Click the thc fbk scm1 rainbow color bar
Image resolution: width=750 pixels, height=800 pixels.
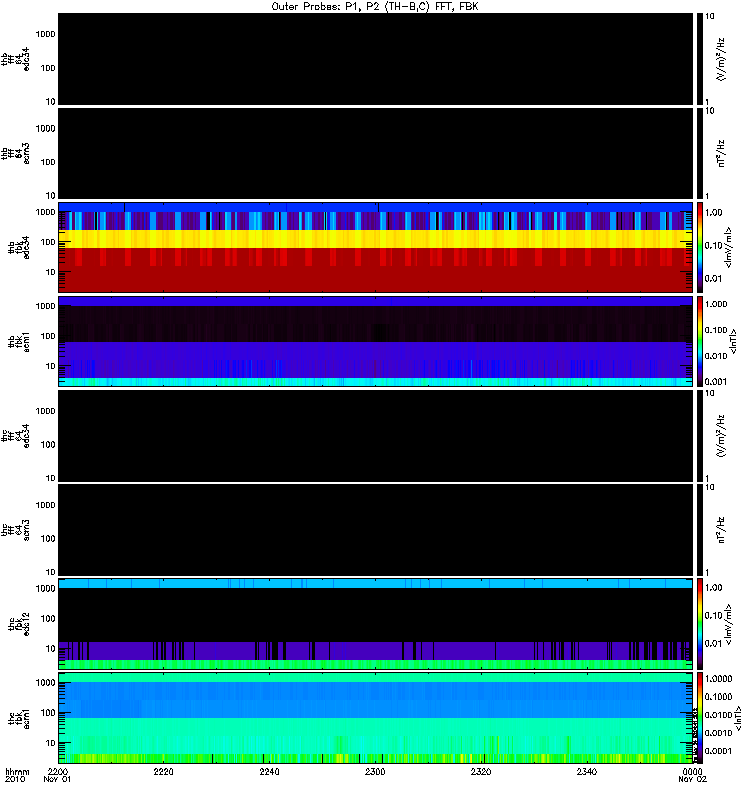point(700,718)
